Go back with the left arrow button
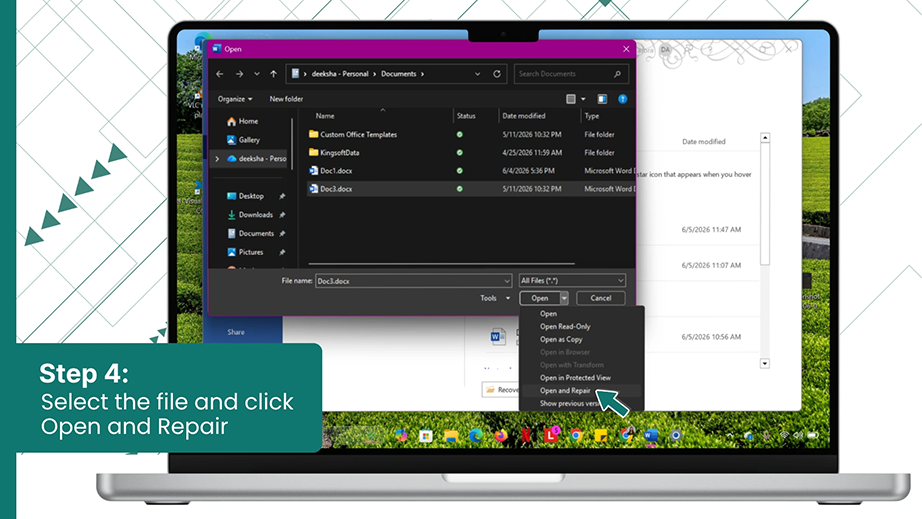The image size is (922, 519). [219, 74]
